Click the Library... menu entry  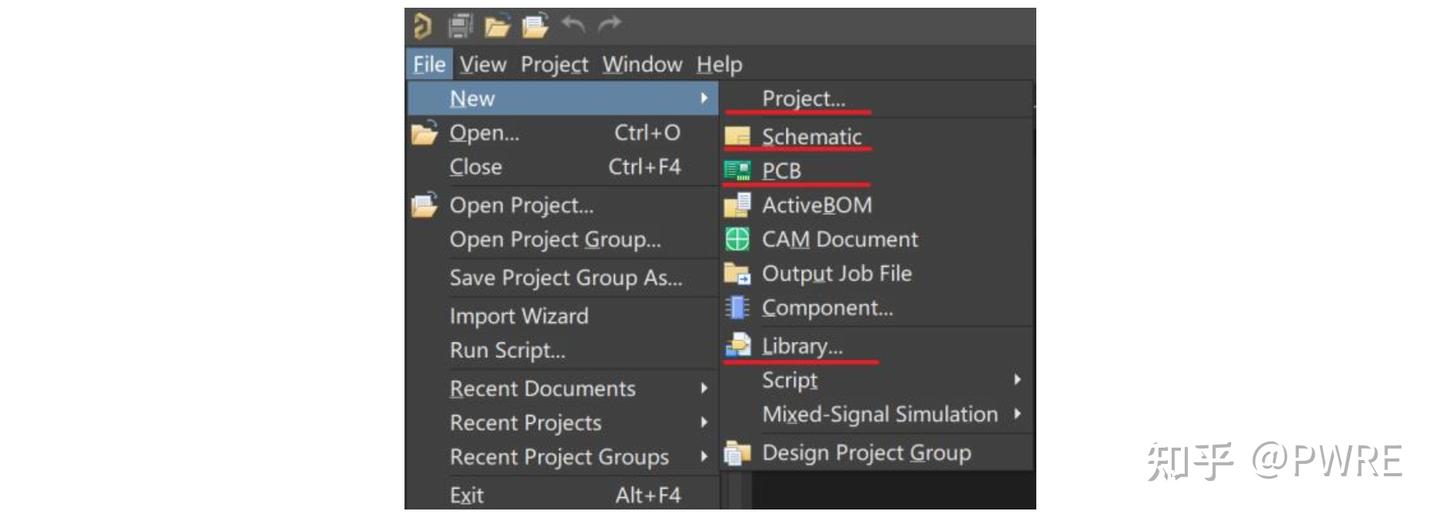[802, 346]
